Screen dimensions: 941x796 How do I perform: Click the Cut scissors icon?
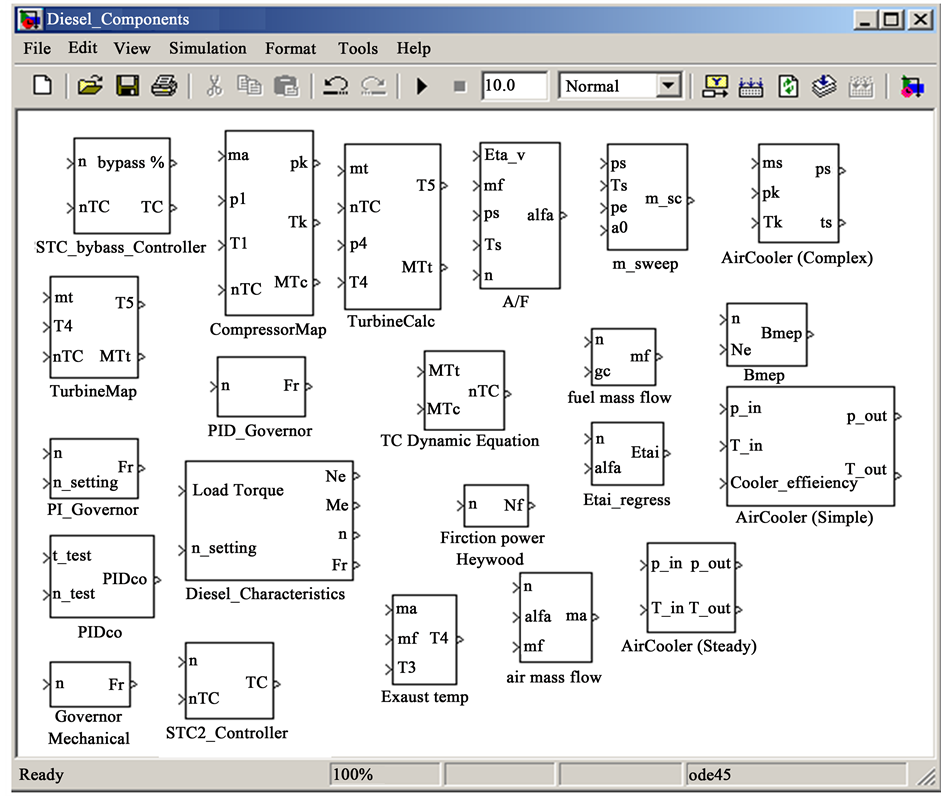(x=213, y=86)
